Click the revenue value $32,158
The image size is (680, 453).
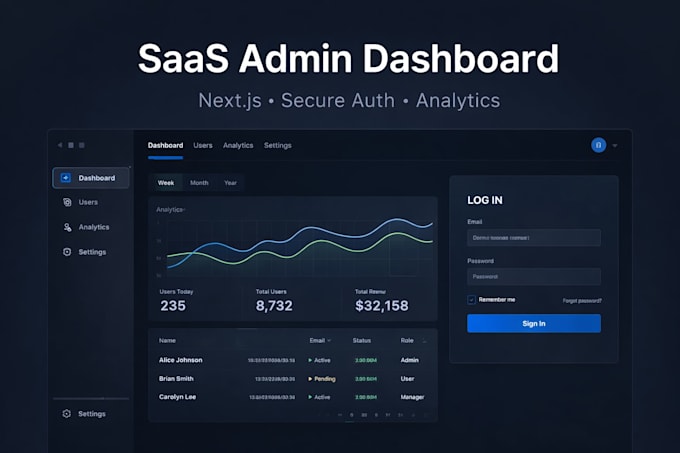coord(382,306)
